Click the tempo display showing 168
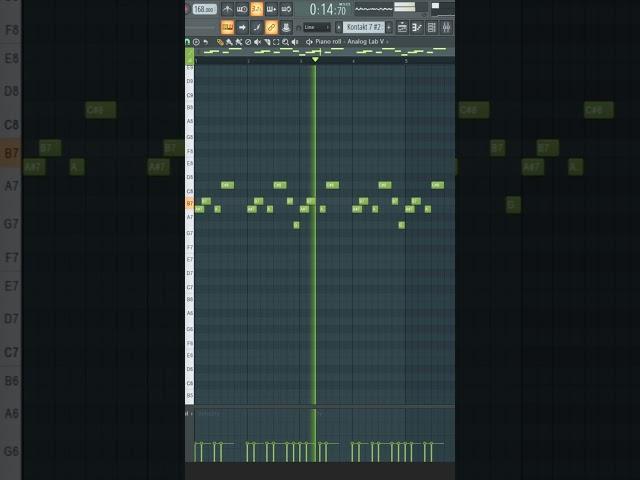The height and width of the screenshot is (480, 640). (x=203, y=9)
